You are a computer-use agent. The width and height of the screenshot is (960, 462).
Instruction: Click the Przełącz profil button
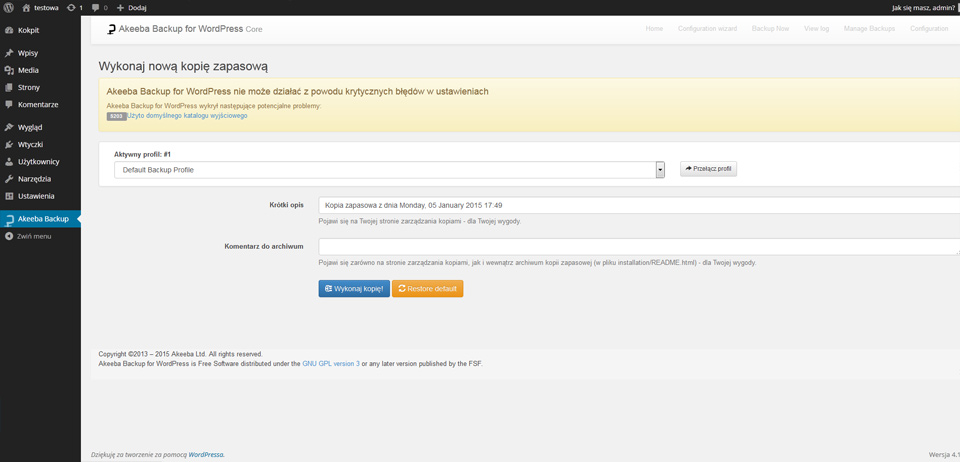point(708,169)
